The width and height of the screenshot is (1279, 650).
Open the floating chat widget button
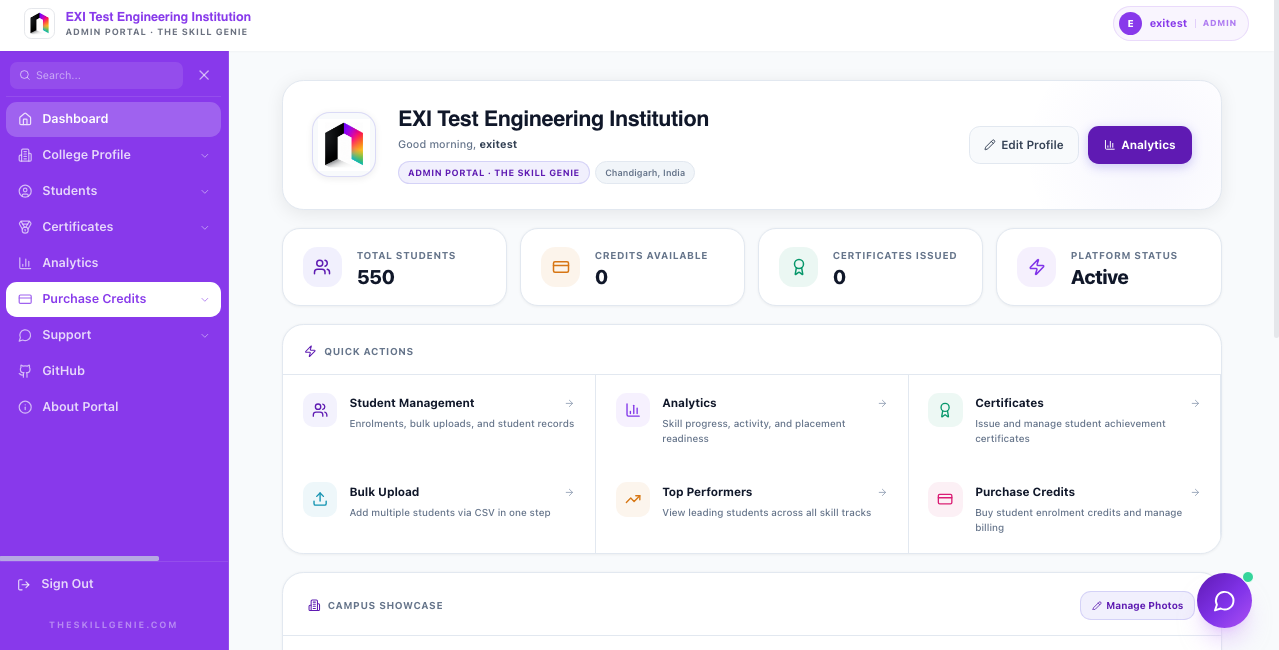coord(1224,601)
